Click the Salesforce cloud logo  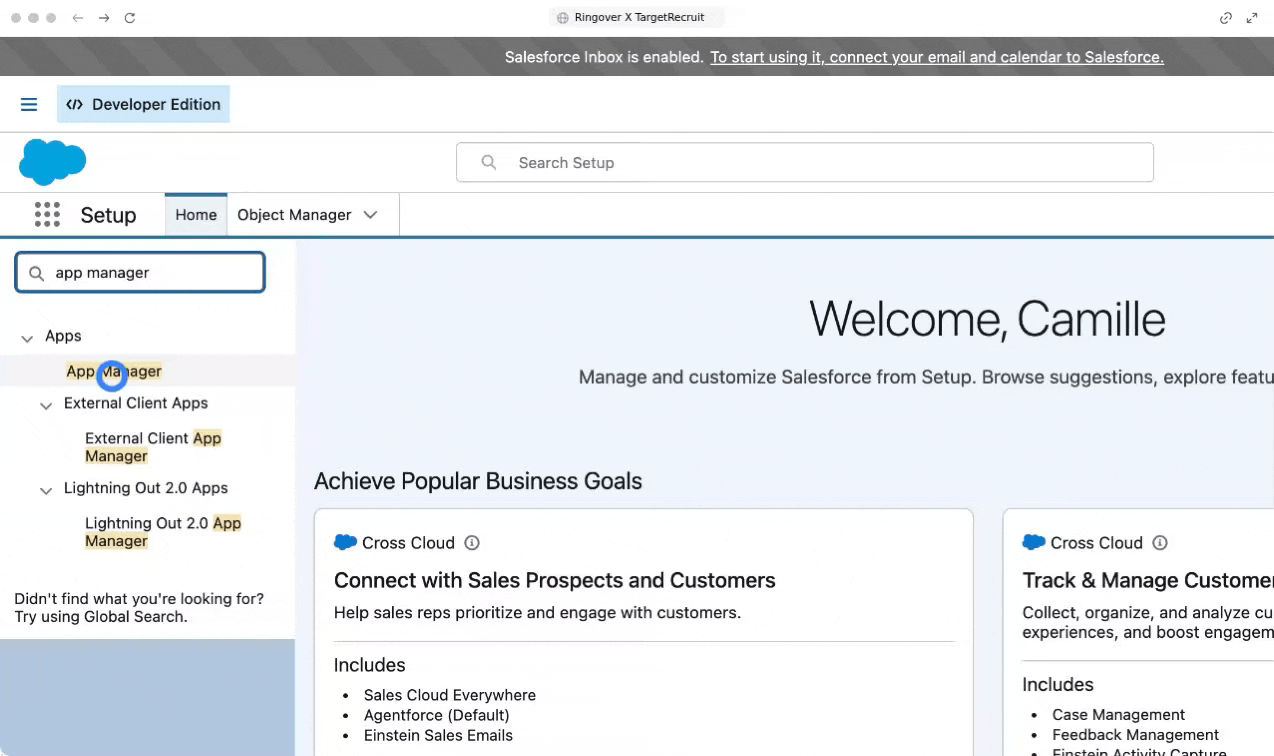pos(52,162)
